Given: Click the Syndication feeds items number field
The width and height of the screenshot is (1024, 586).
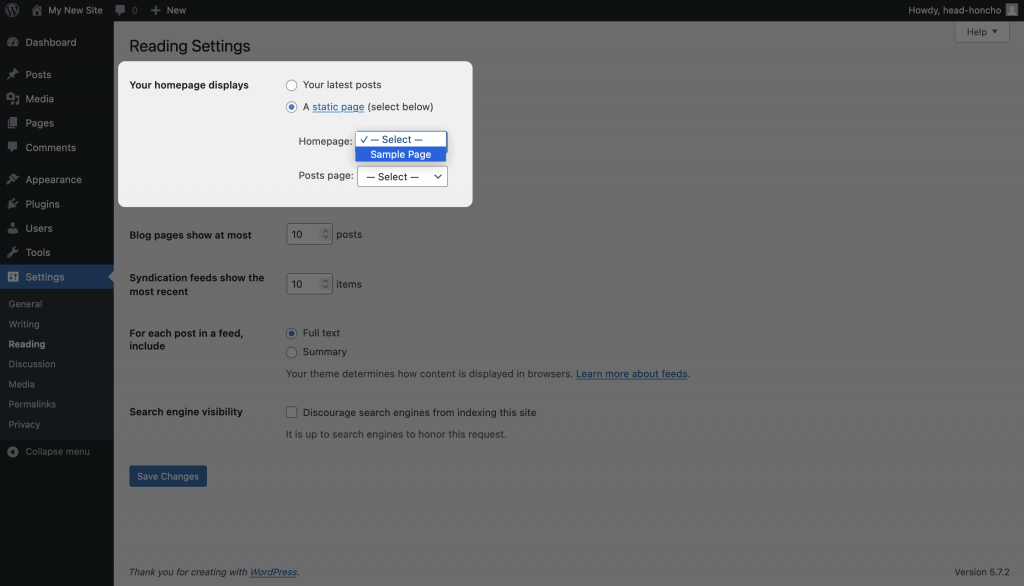Looking at the screenshot, I should point(303,284).
